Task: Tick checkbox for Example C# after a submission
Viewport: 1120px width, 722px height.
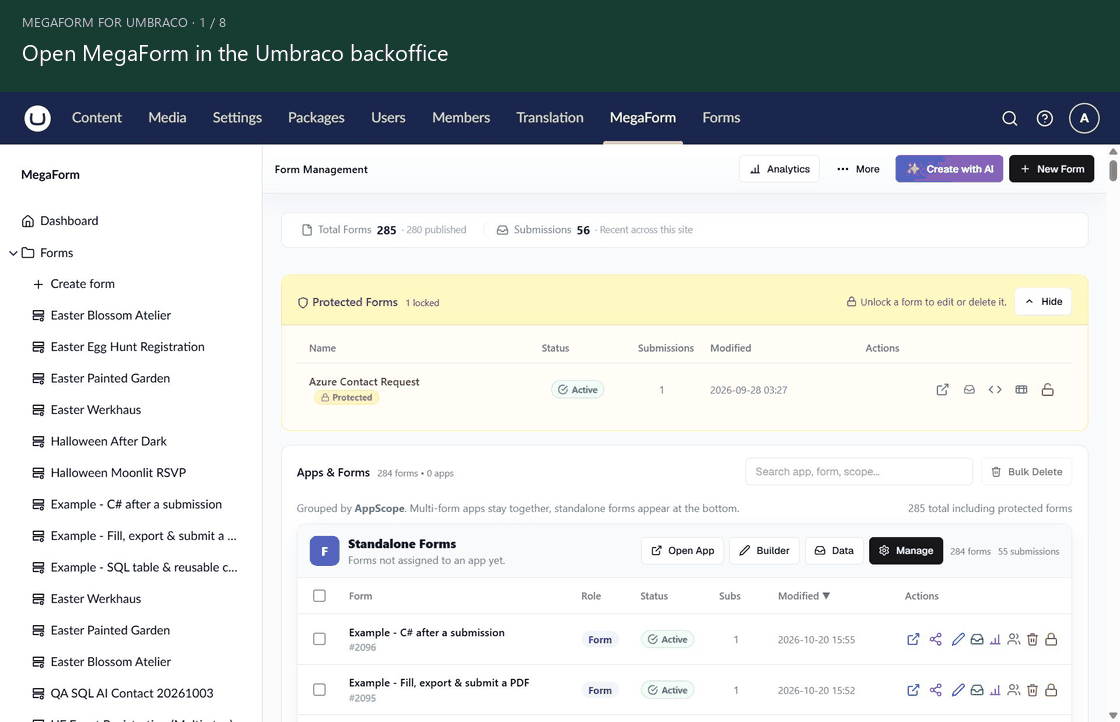Action: [319, 639]
